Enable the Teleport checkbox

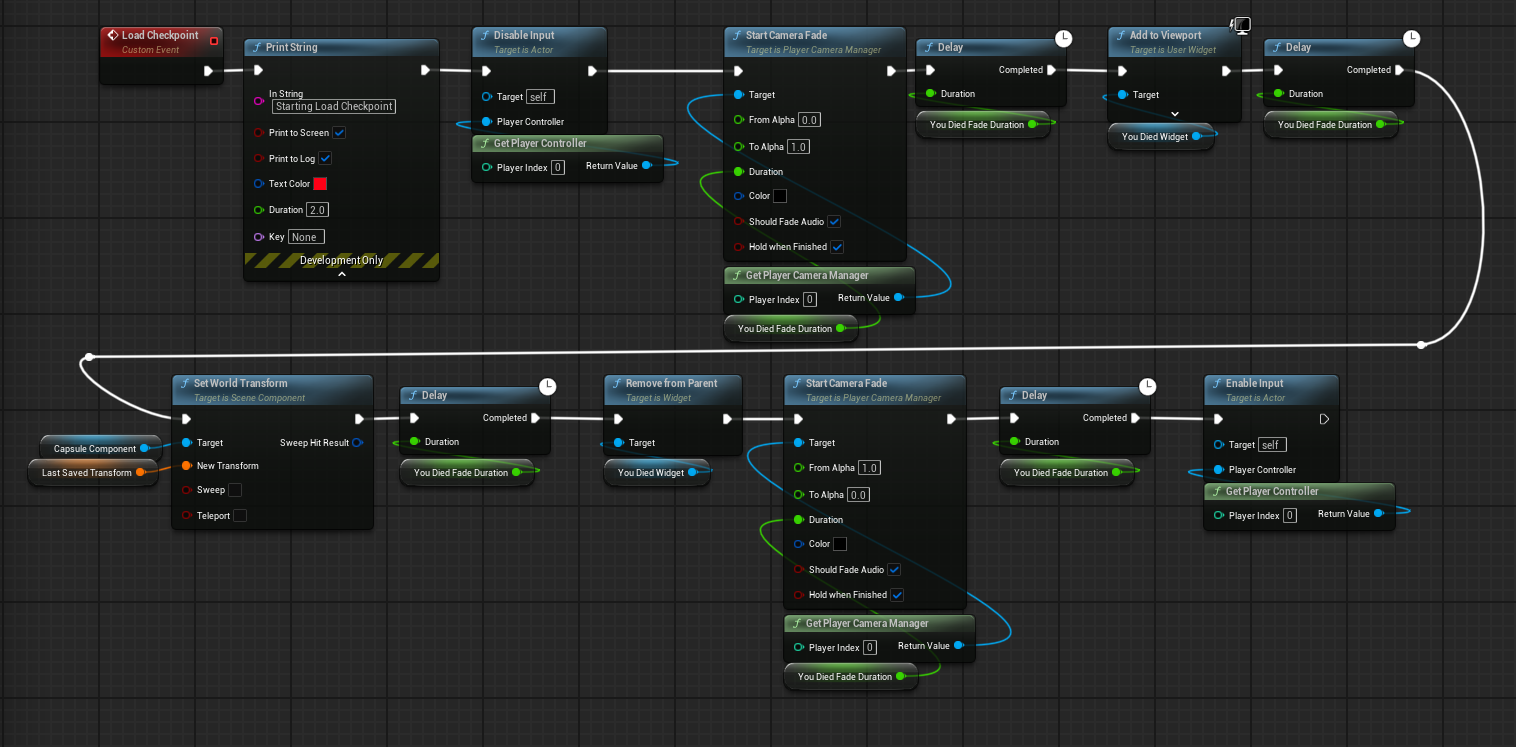point(240,516)
